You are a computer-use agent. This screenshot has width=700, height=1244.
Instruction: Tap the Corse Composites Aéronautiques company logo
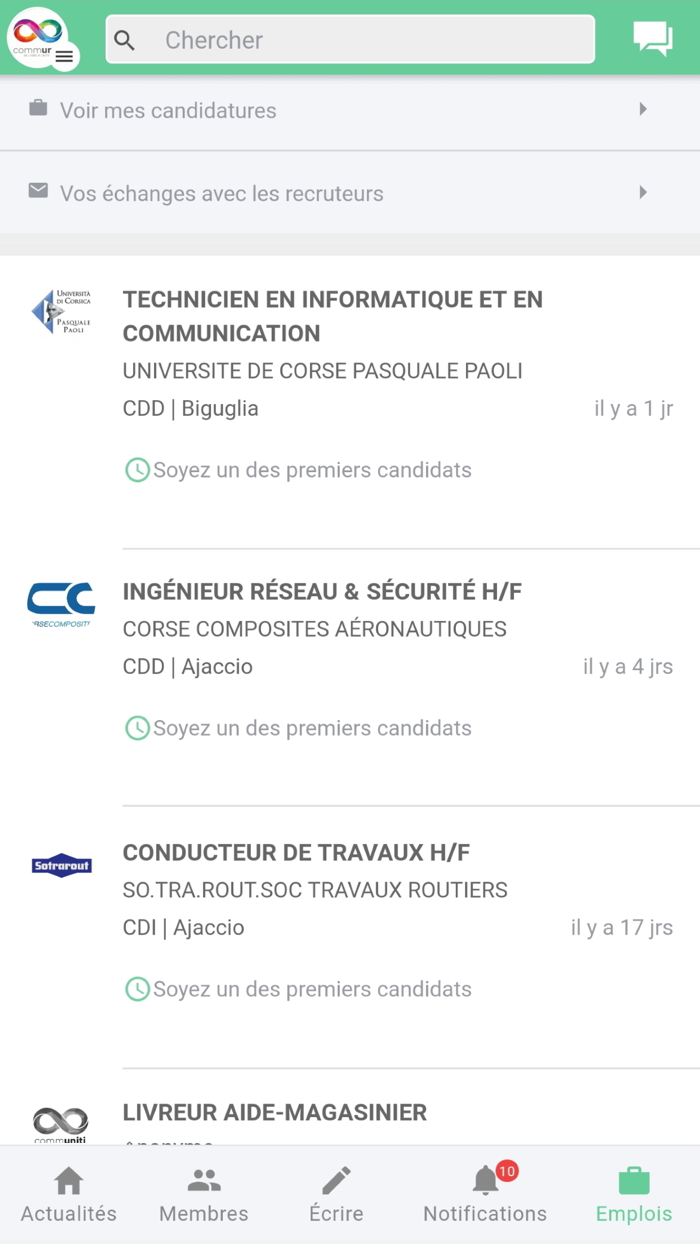[61, 603]
